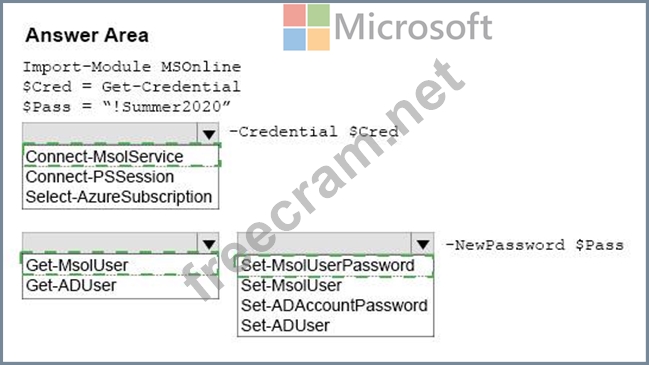Click the Import-Module MSOnline code line
Viewport: 649px width, 365px height.
[132, 67]
